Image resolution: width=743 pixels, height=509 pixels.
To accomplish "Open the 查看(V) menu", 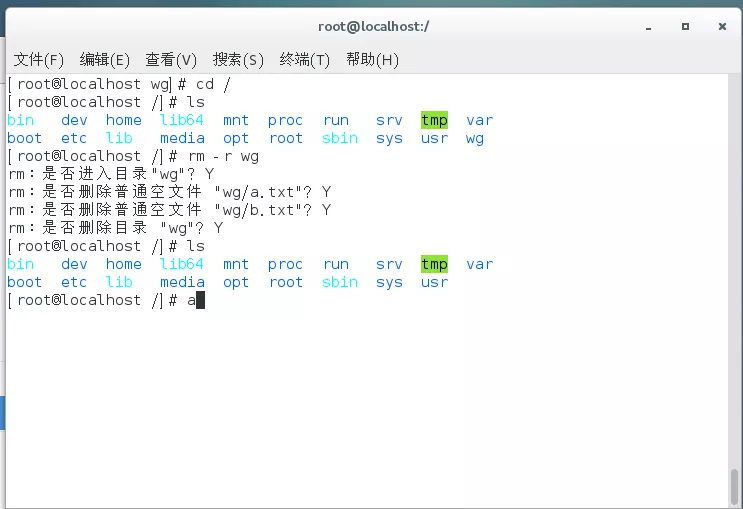I will [171, 60].
